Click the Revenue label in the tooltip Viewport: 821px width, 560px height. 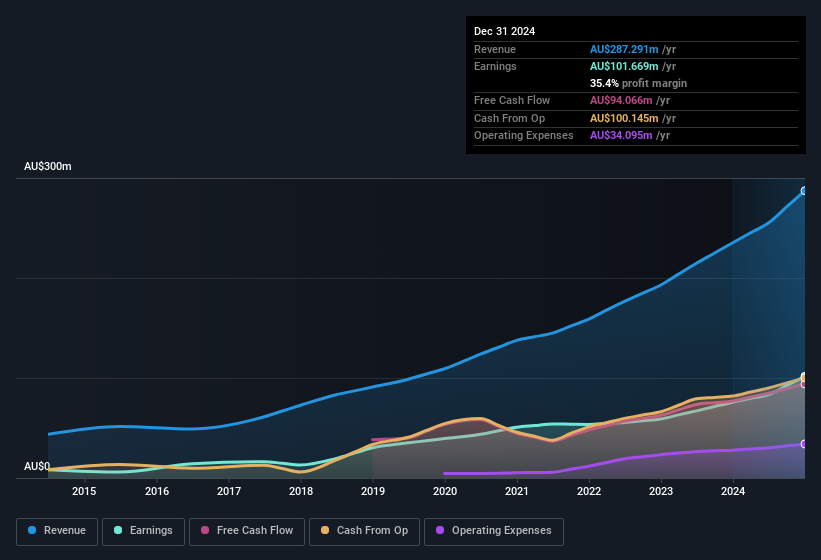[495, 49]
